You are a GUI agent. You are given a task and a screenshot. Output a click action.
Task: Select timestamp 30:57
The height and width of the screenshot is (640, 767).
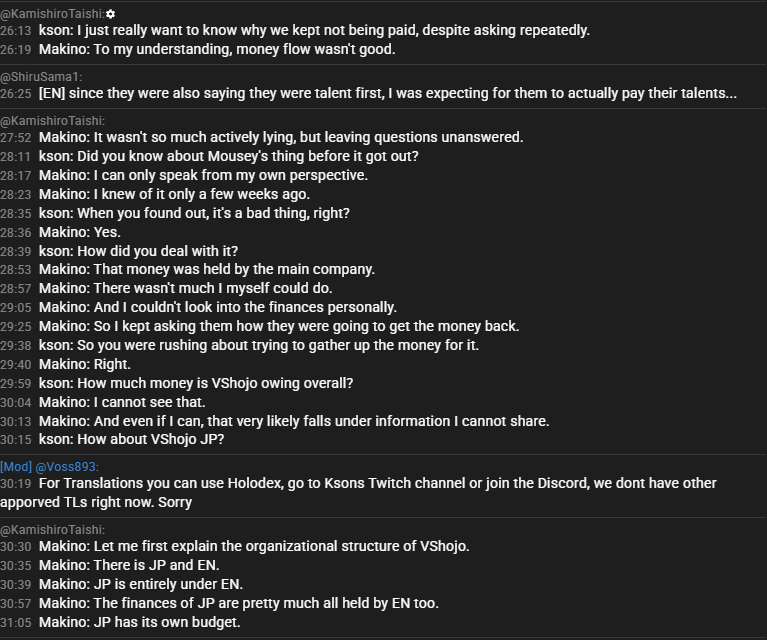[16, 603]
